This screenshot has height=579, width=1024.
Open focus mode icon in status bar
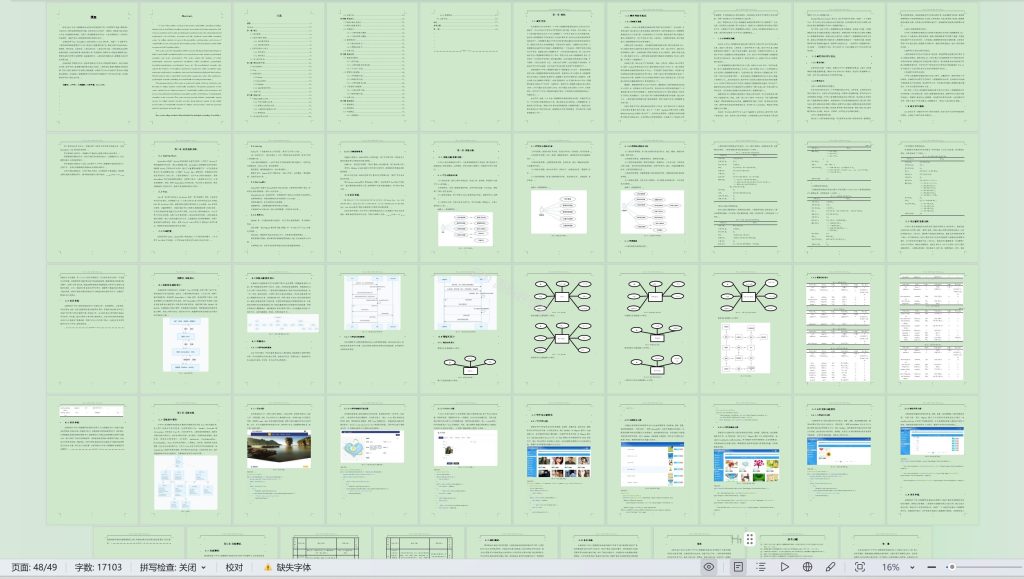(859, 567)
